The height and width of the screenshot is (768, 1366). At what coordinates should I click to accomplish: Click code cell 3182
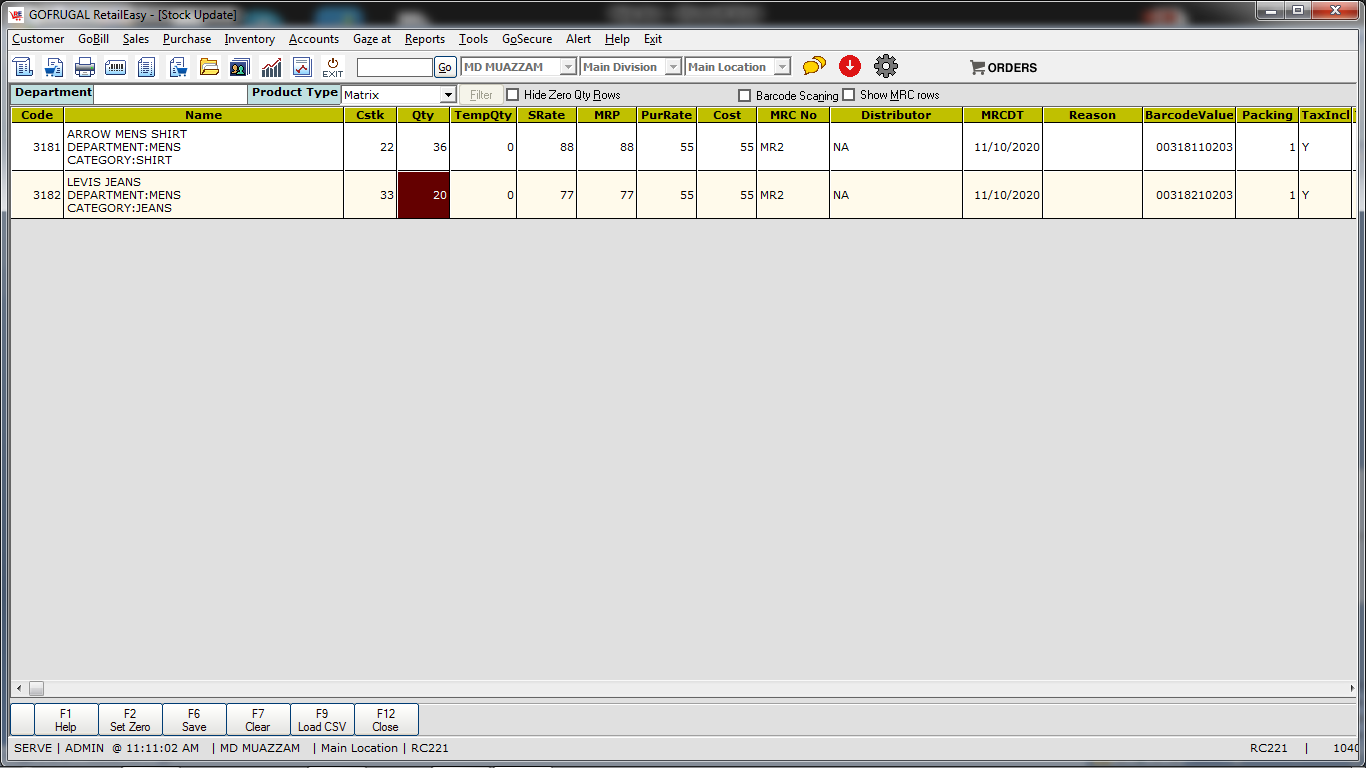pyautogui.click(x=37, y=195)
